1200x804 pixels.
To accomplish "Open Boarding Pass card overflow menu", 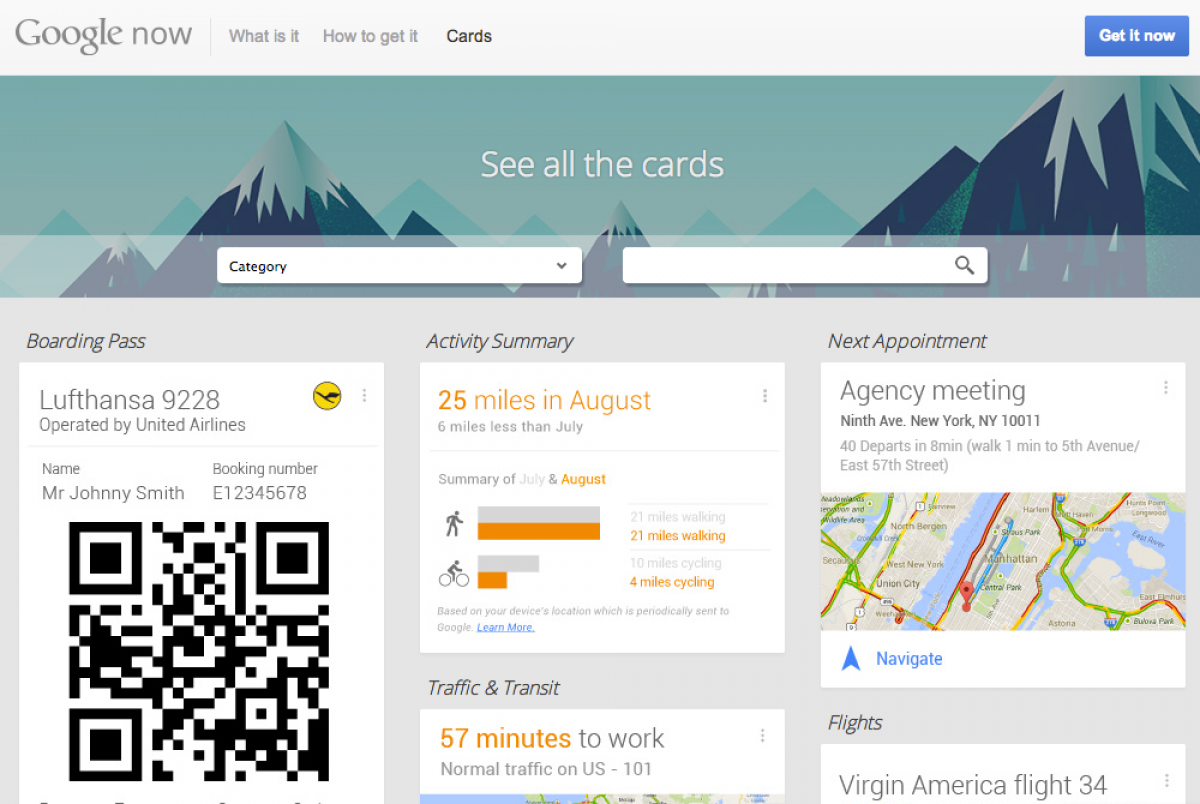I will click(x=364, y=396).
